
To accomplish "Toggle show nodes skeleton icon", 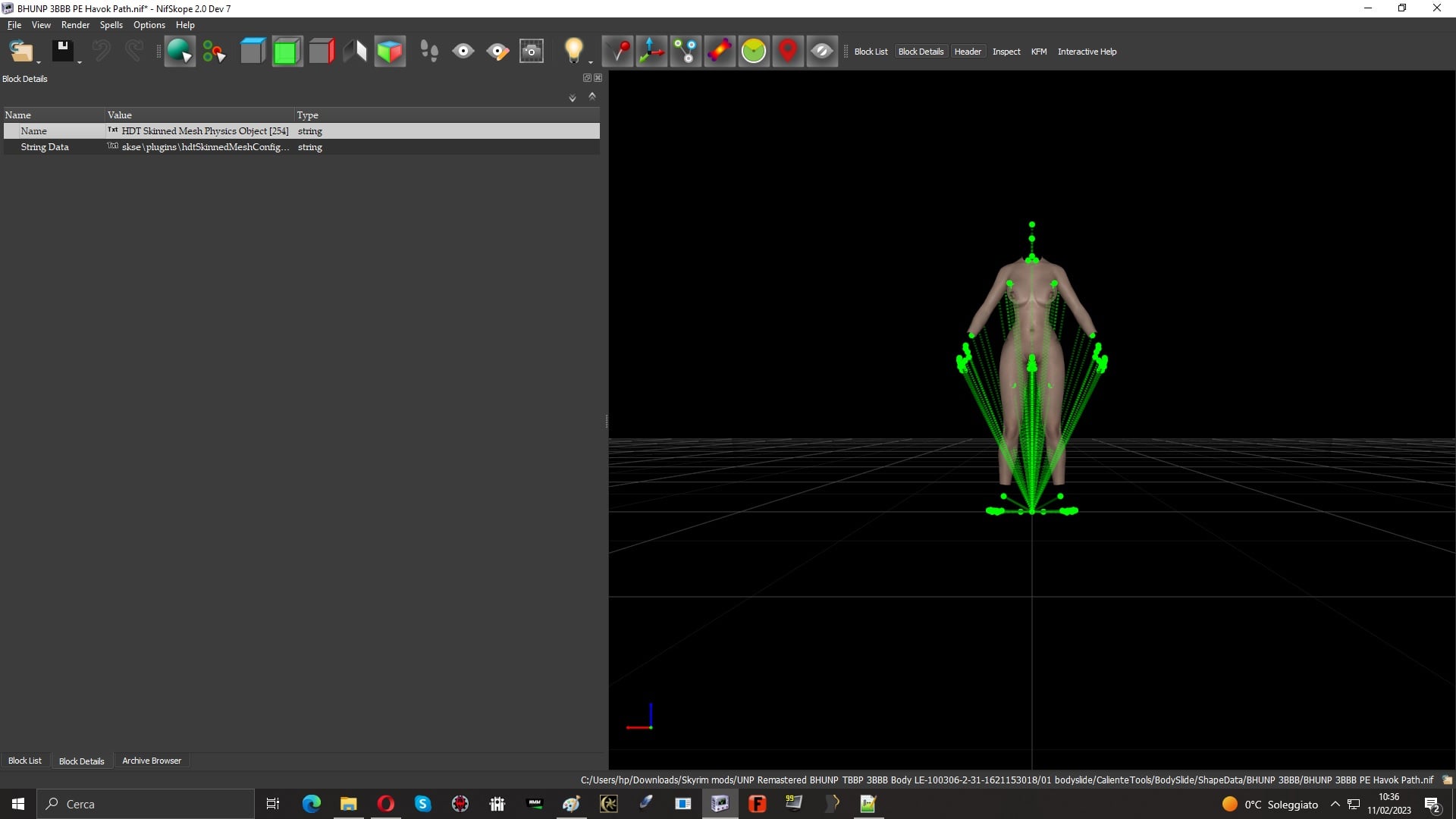I will click(x=686, y=52).
